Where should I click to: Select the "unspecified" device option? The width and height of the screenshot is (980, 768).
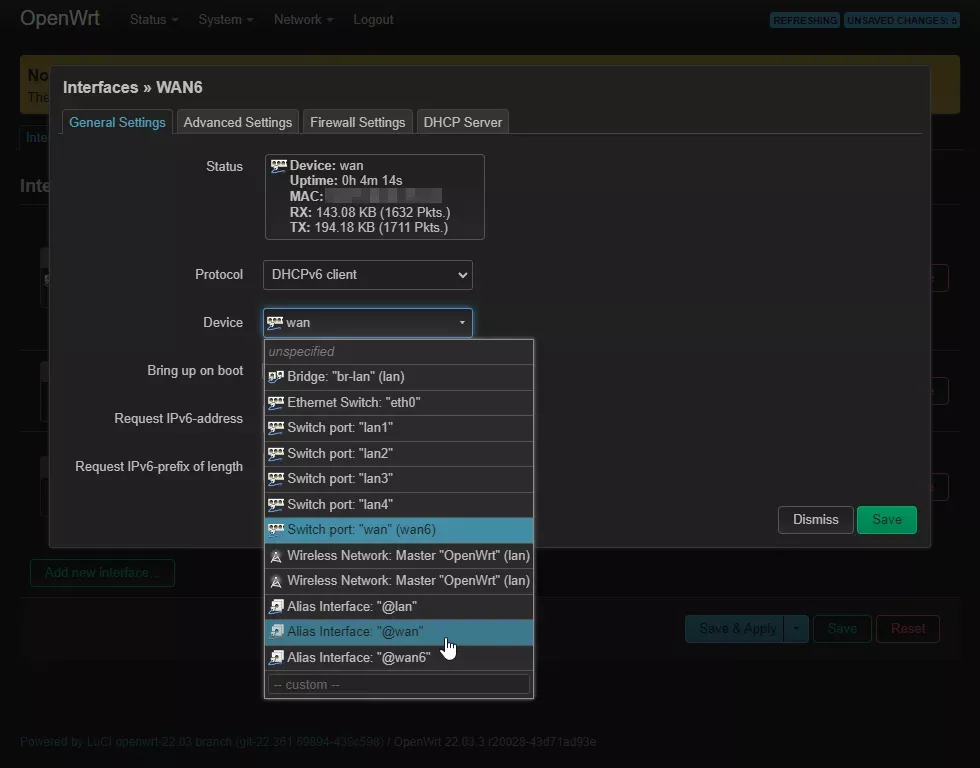coord(399,352)
